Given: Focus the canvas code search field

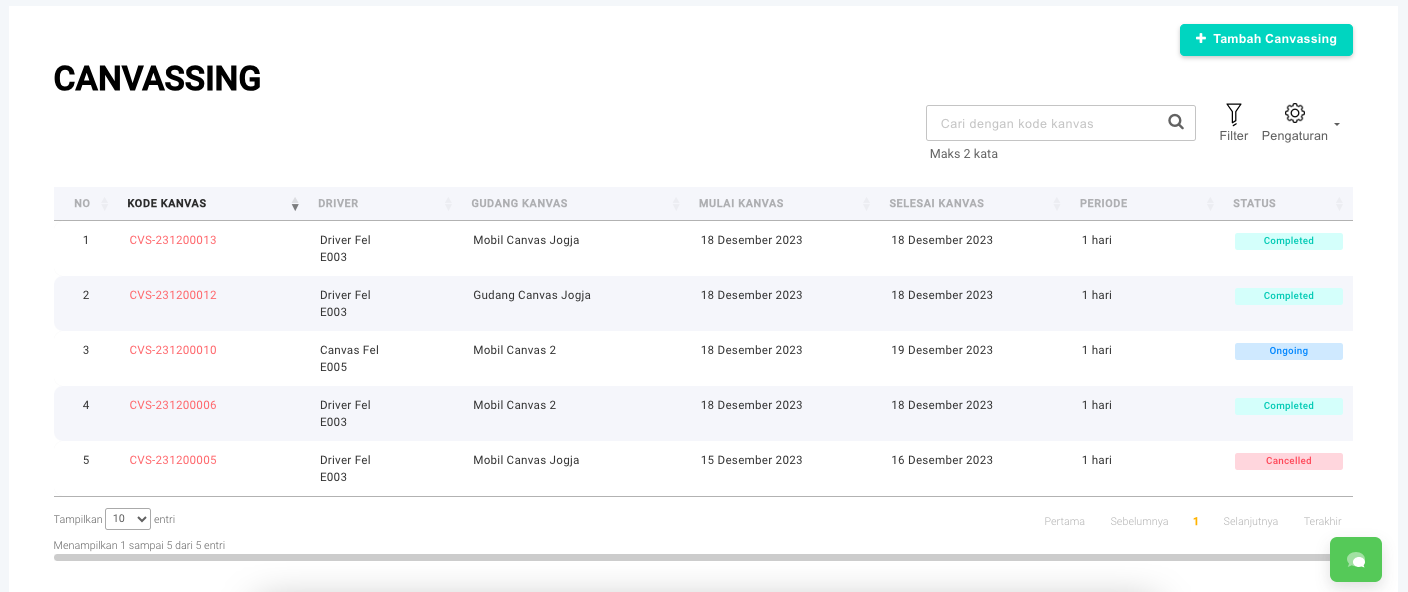Looking at the screenshot, I should coord(1045,123).
